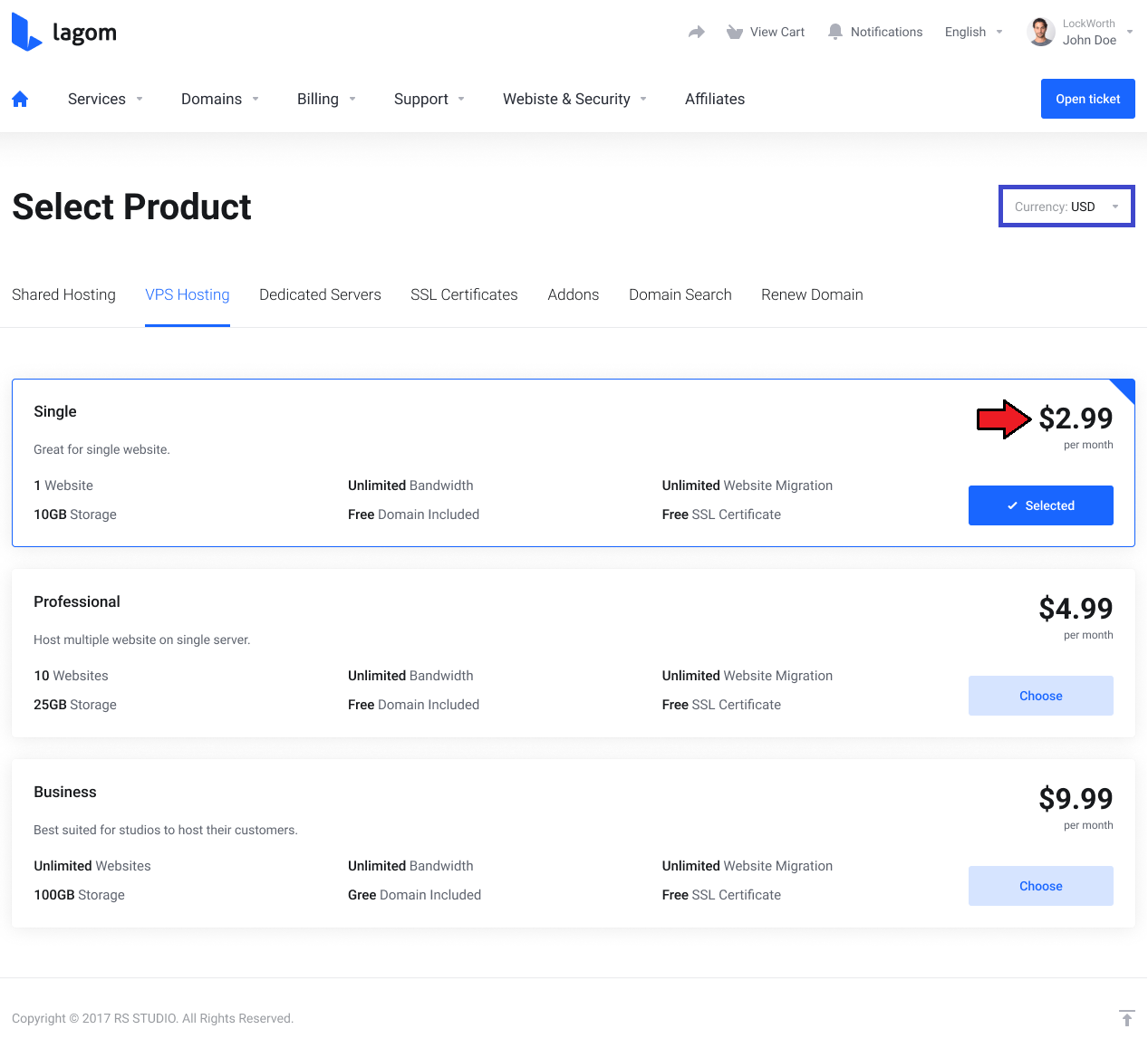Open the English language dropdown
Screen dimensions: 1148x1058
(974, 32)
